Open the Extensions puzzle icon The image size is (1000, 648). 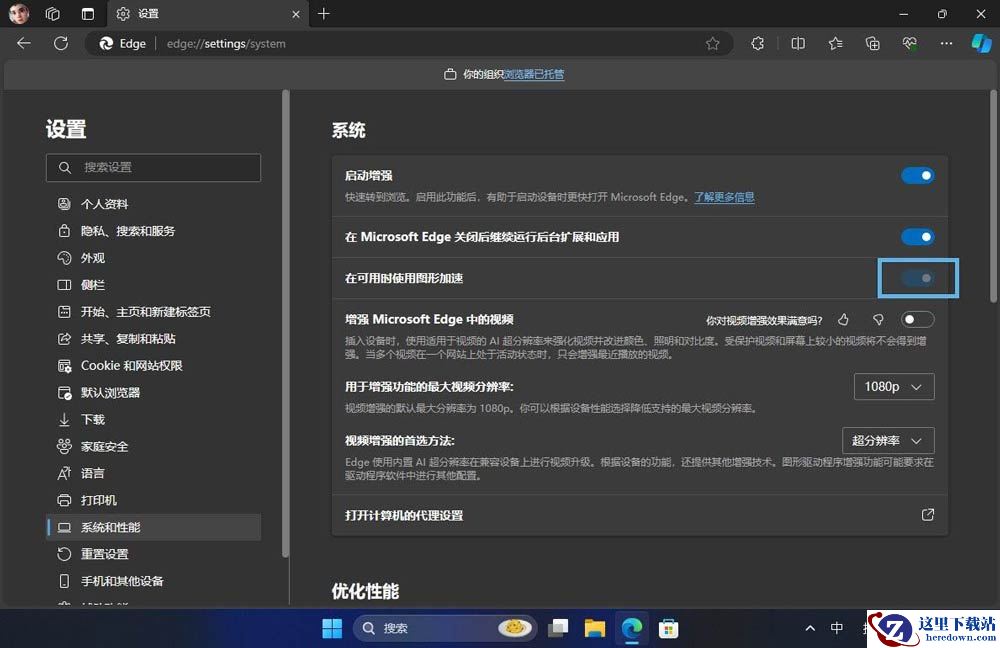point(758,43)
